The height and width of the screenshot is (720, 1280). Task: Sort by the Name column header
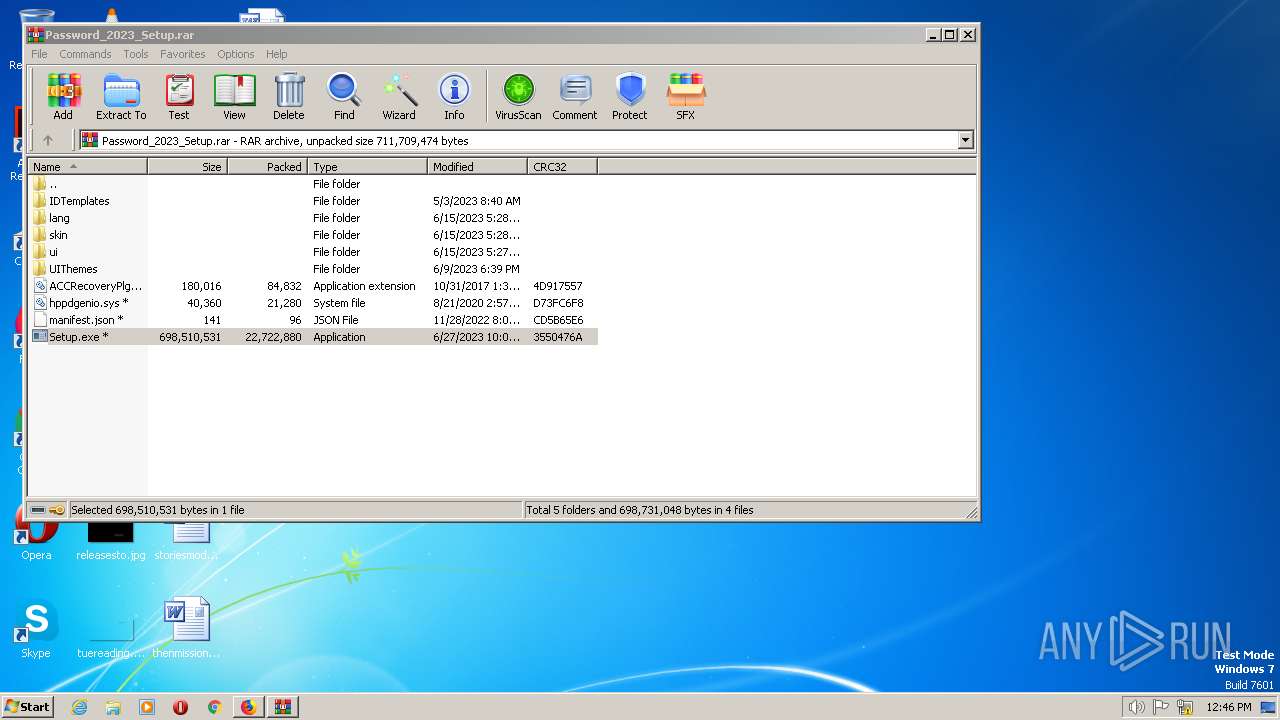coord(88,167)
